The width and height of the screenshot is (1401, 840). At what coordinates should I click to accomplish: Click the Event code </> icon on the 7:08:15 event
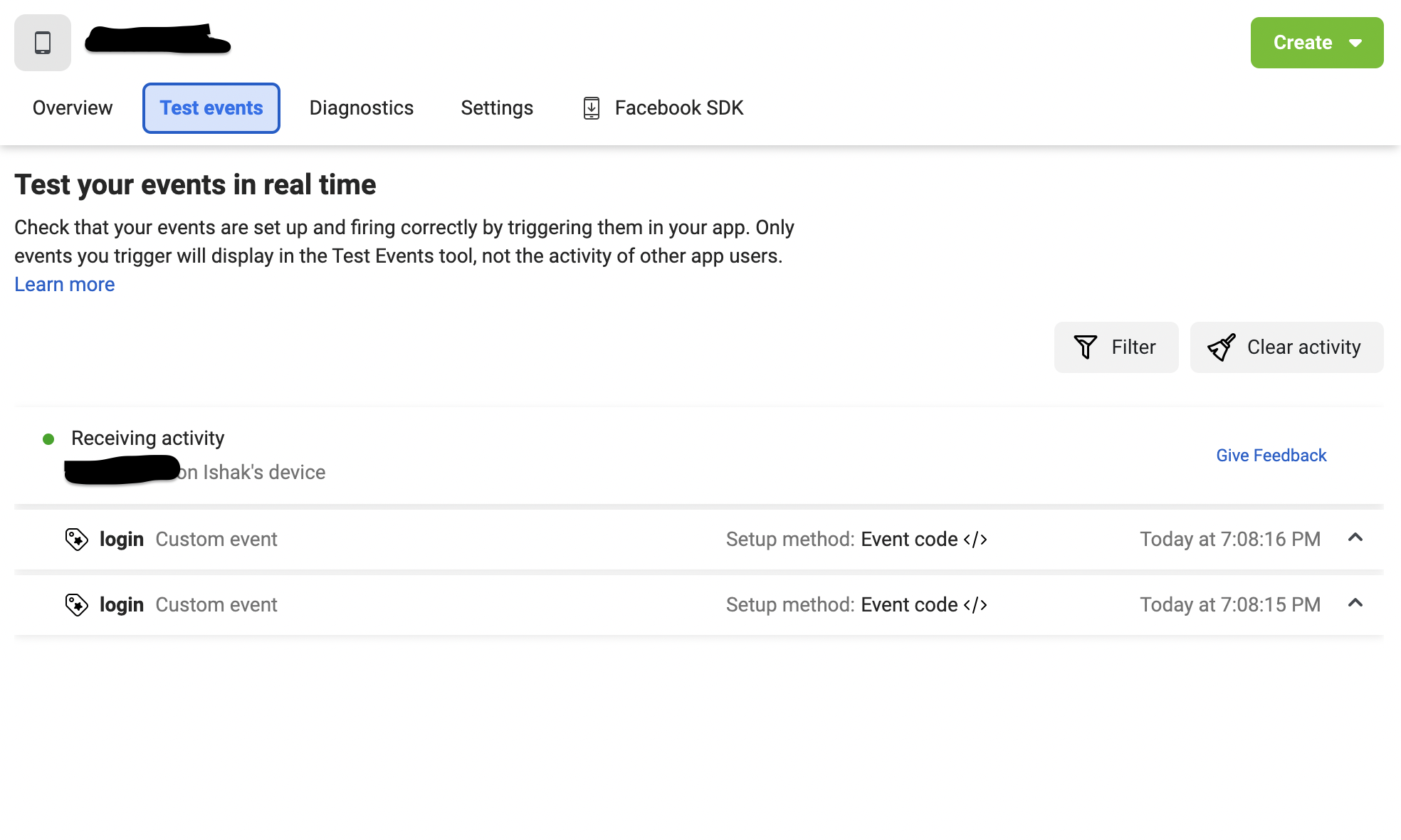pyautogui.click(x=976, y=604)
